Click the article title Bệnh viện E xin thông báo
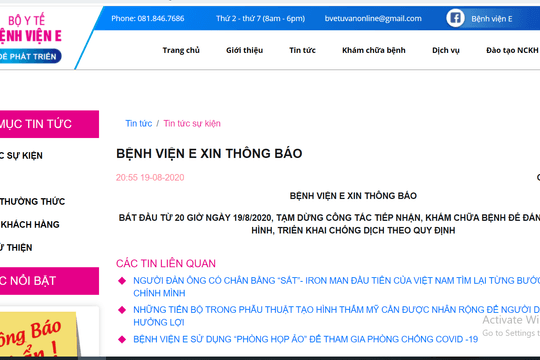The height and width of the screenshot is (360, 540). [x=209, y=154]
